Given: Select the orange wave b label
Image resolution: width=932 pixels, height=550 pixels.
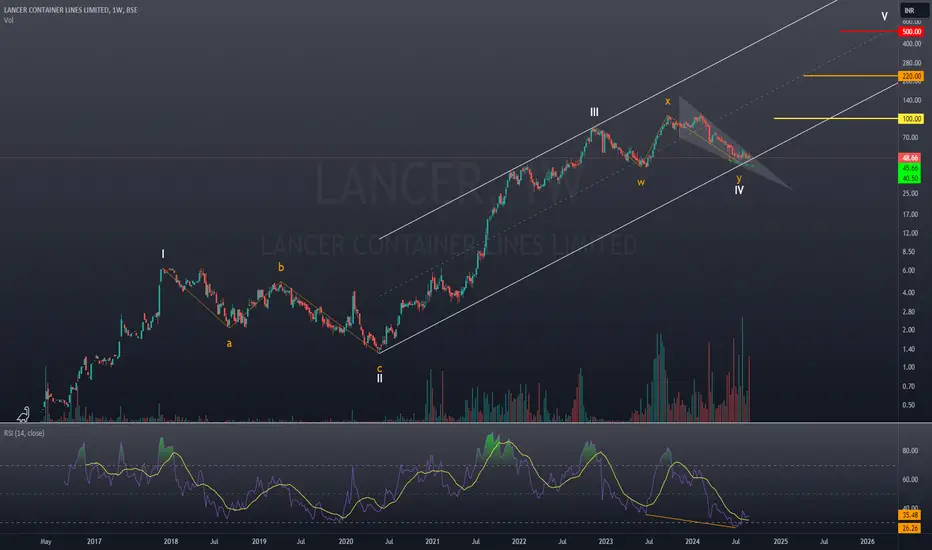Looking at the screenshot, I should pyautogui.click(x=281, y=268).
